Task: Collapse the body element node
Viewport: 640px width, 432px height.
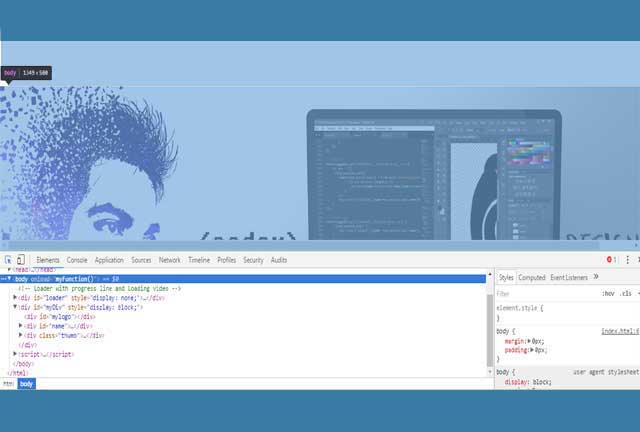Action: click(x=9, y=278)
